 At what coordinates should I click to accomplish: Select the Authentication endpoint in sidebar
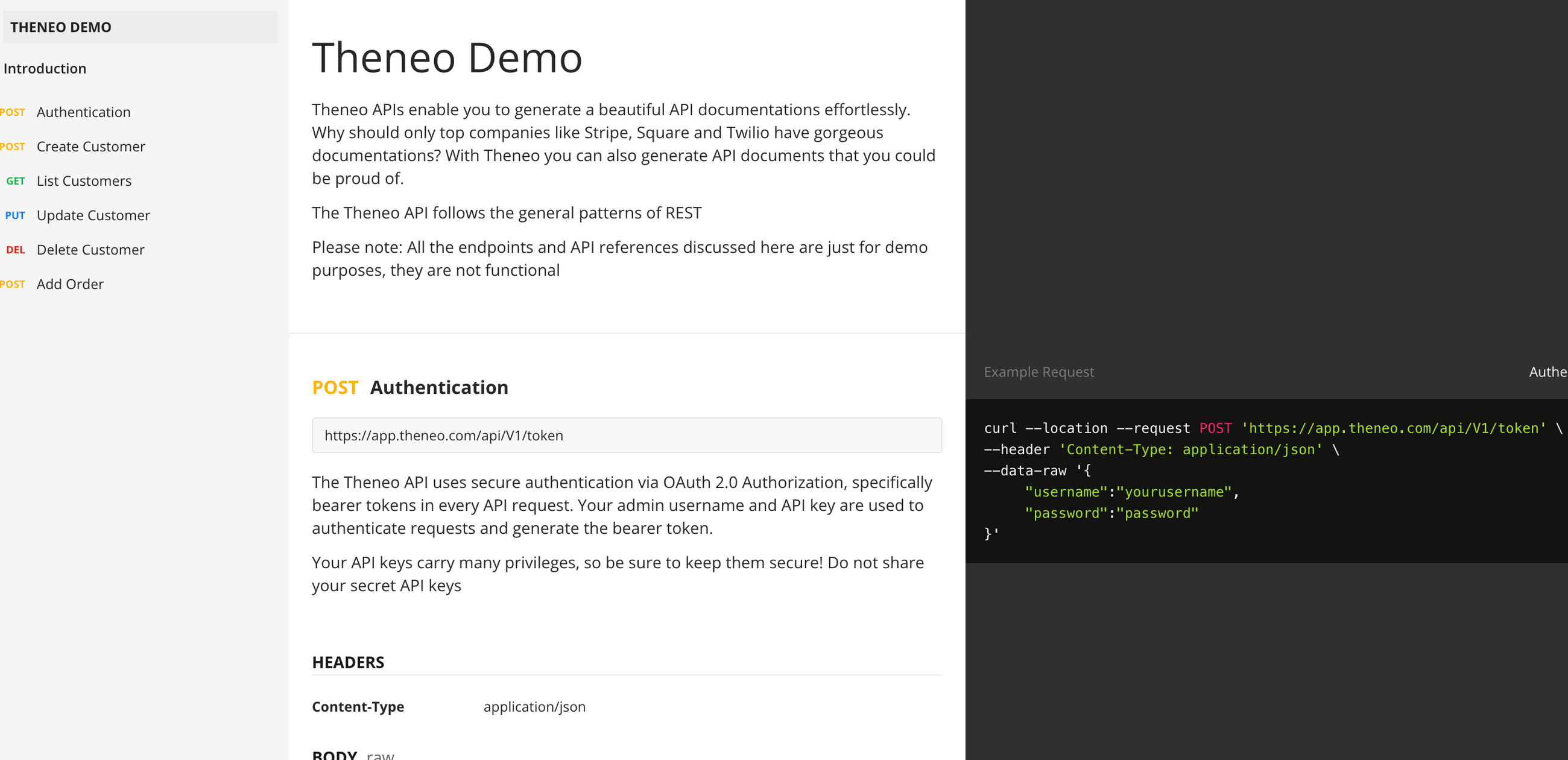(x=83, y=112)
